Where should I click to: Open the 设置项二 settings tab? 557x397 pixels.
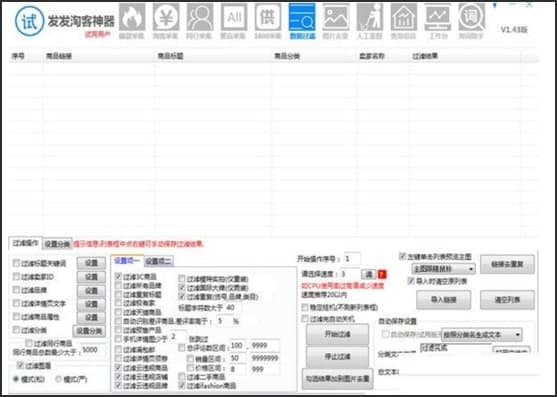pyautogui.click(x=159, y=262)
